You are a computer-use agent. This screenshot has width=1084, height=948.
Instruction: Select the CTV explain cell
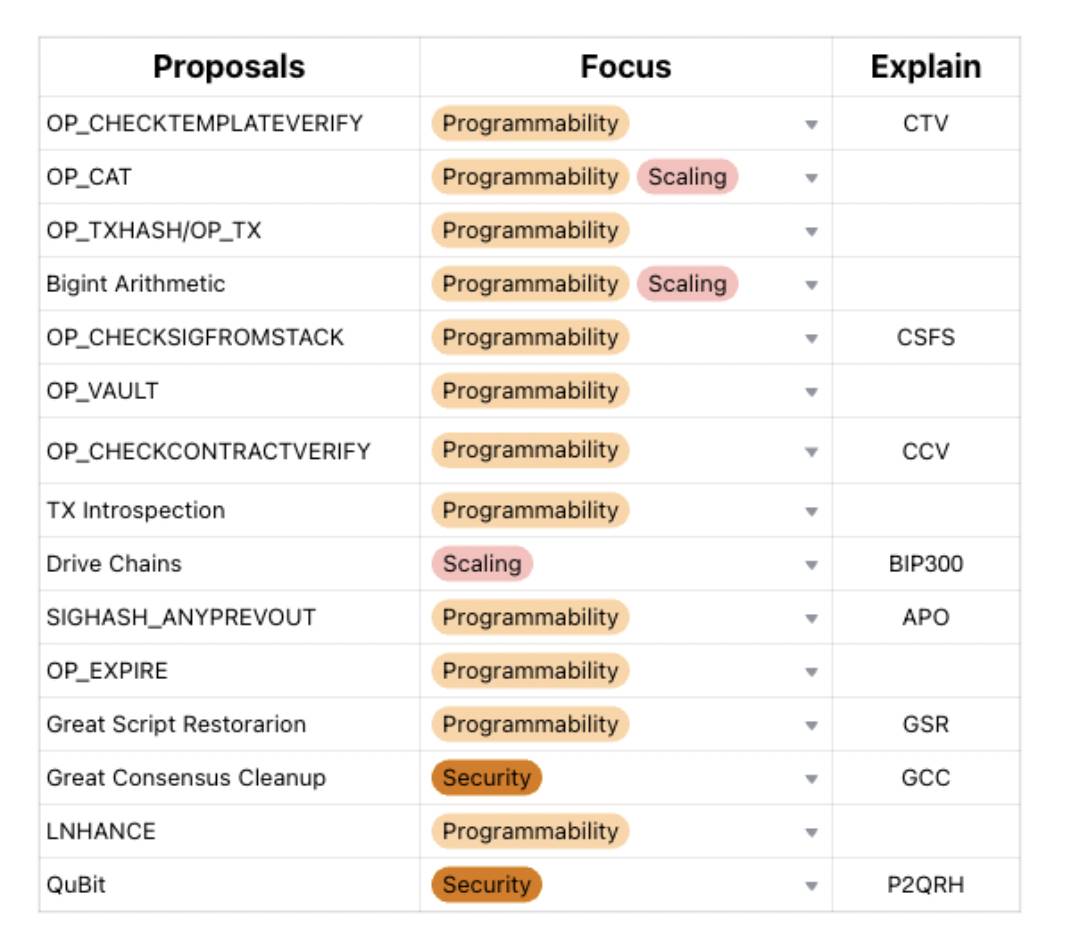pyautogui.click(x=925, y=124)
